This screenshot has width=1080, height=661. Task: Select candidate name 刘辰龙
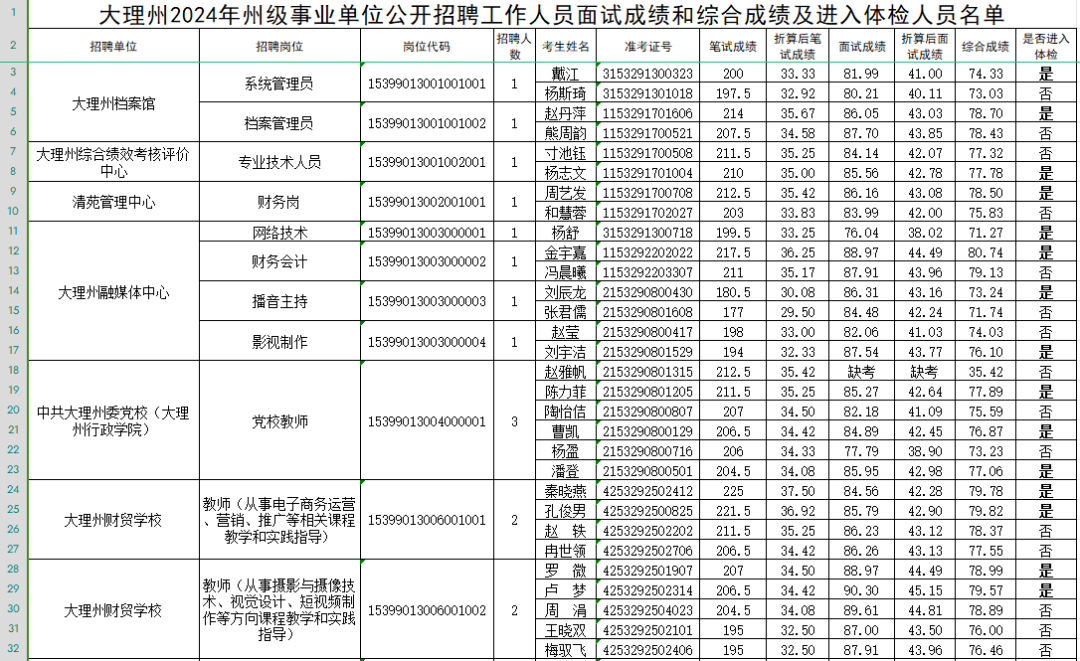[565, 292]
